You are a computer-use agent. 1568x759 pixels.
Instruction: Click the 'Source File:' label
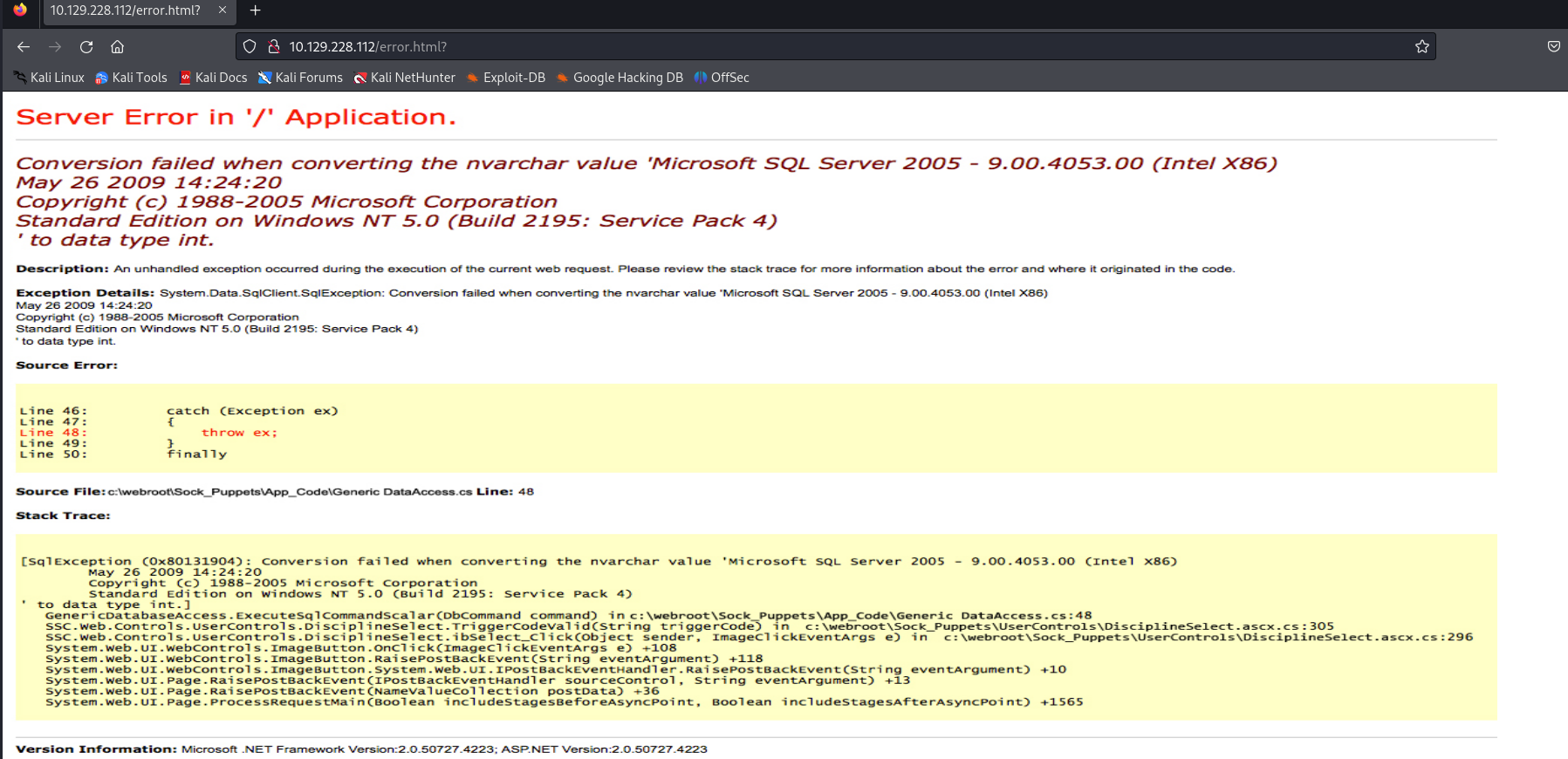pos(60,492)
